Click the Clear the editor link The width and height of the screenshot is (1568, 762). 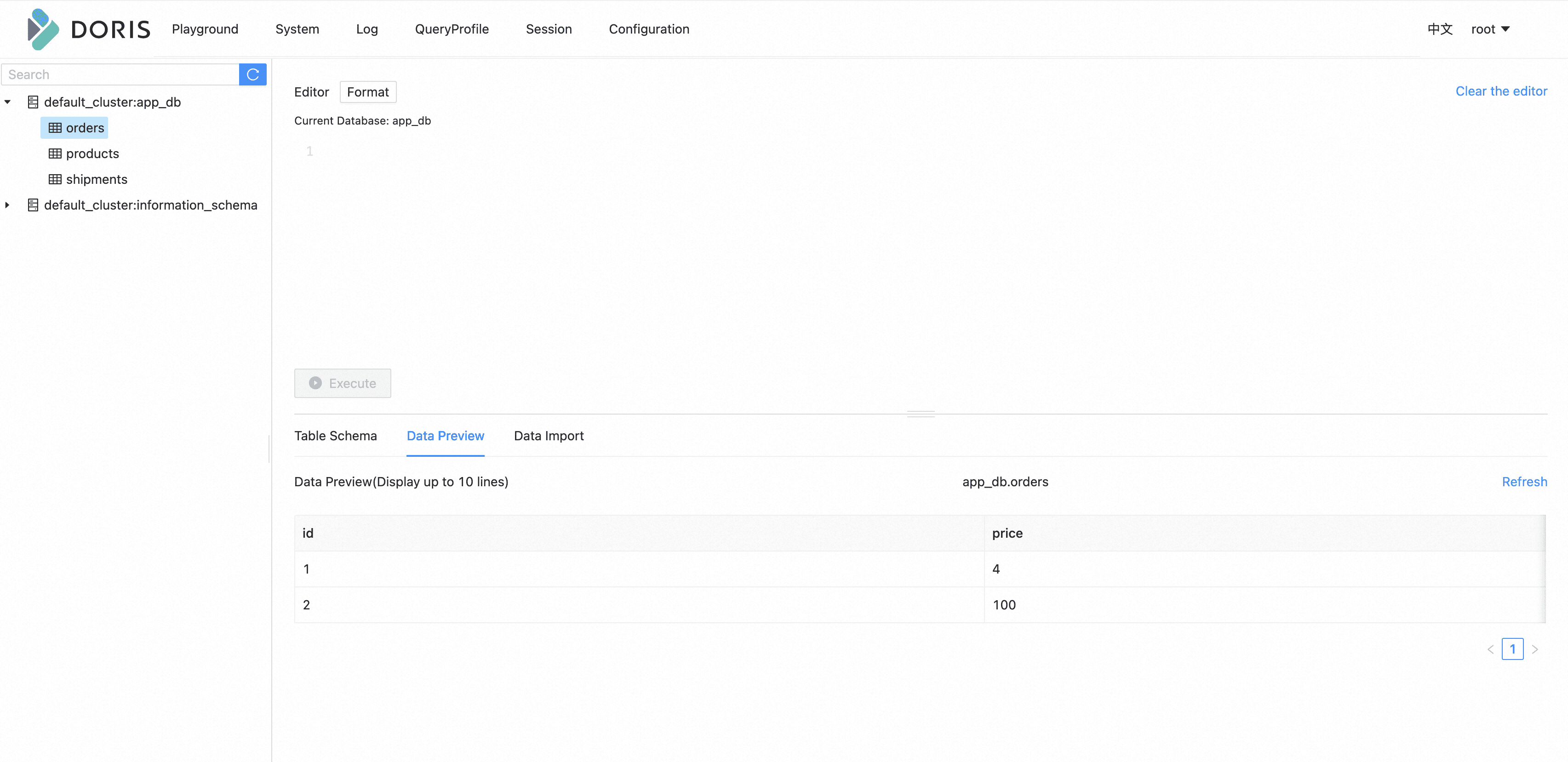pyautogui.click(x=1501, y=91)
